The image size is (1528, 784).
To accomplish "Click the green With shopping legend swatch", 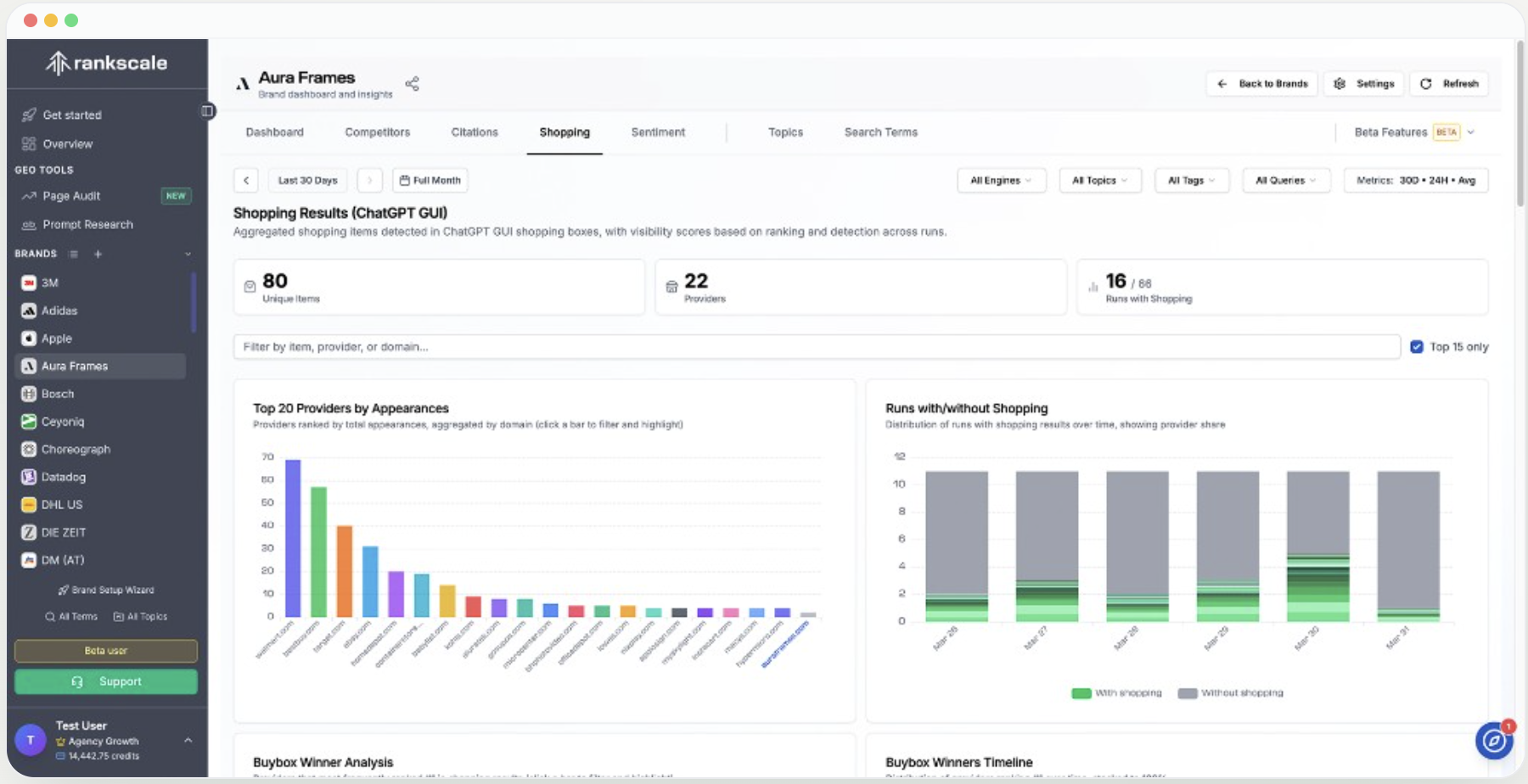I will pyautogui.click(x=1081, y=693).
